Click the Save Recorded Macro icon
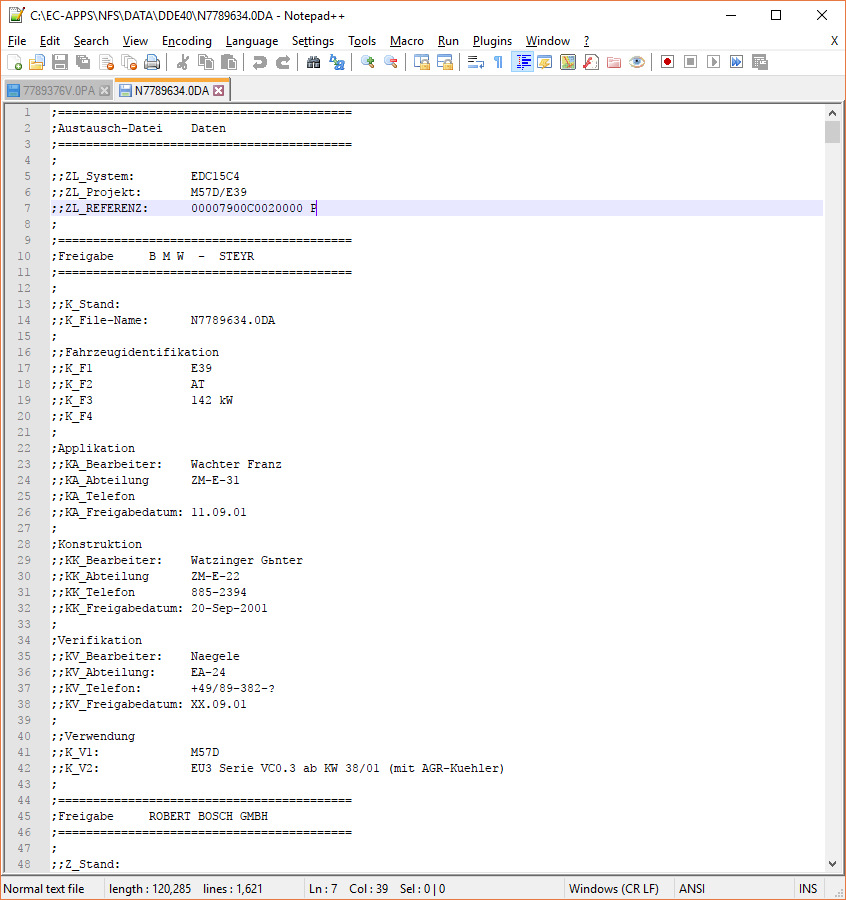 (760, 62)
